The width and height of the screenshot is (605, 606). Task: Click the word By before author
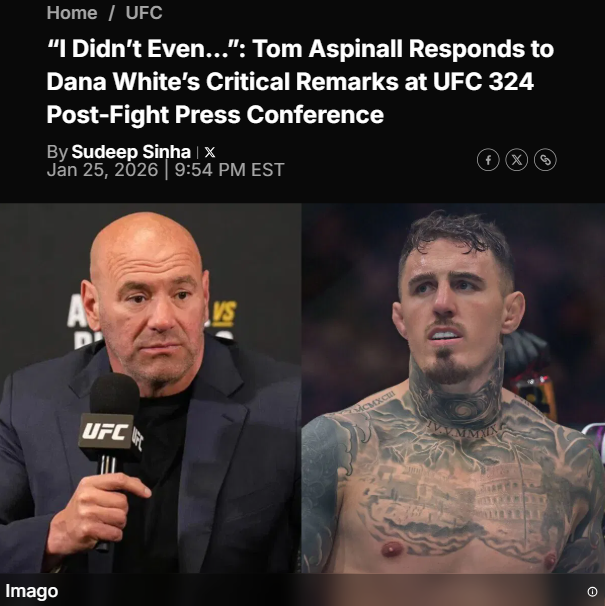point(57,152)
